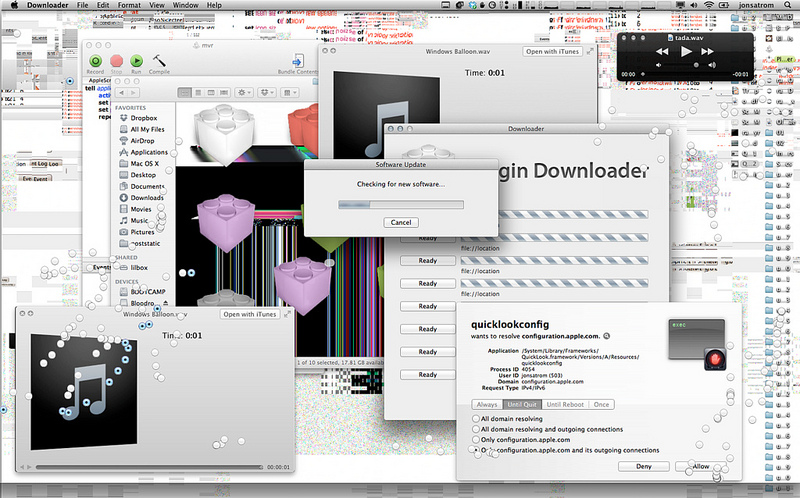Screen dimensions: 800x498
Task: Open Music from the Finder sidebar
Action: tap(134, 220)
